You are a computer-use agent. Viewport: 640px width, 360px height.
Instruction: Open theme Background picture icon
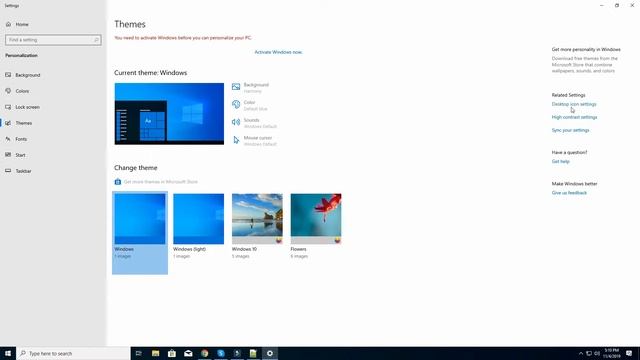[x=236, y=87]
